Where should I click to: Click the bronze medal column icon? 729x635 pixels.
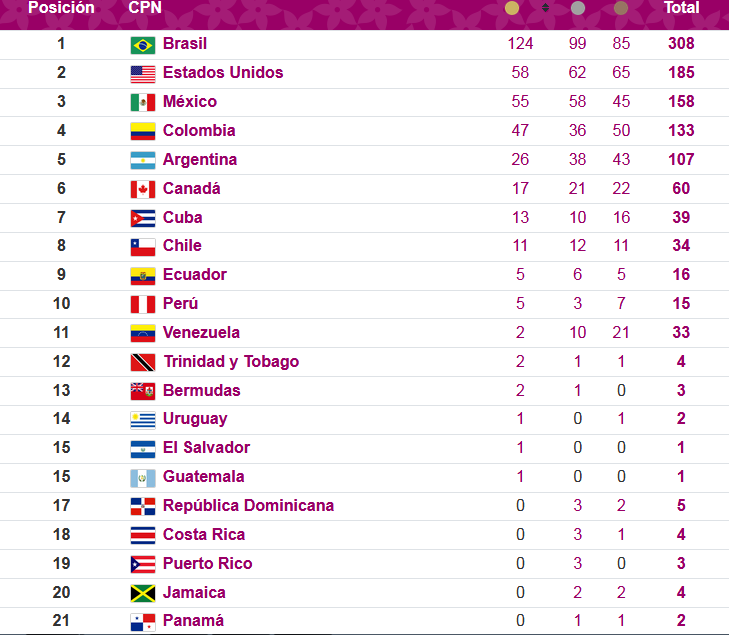pos(621,8)
